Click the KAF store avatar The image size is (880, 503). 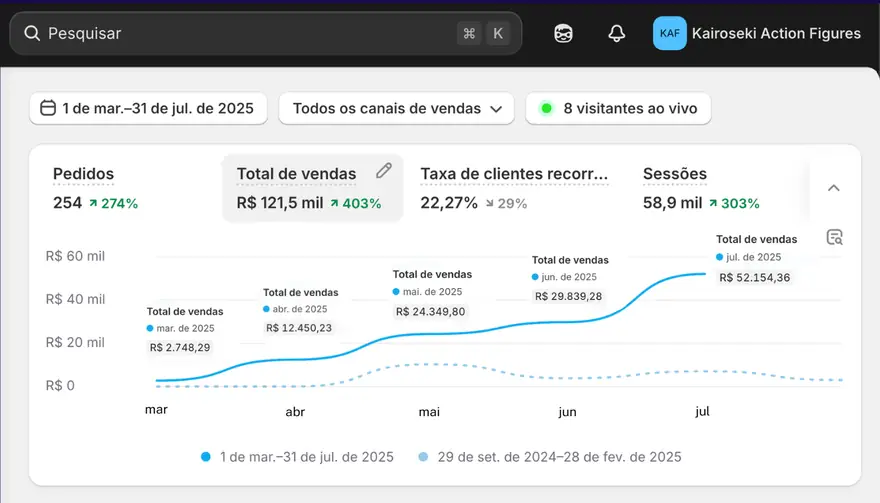pyautogui.click(x=670, y=33)
